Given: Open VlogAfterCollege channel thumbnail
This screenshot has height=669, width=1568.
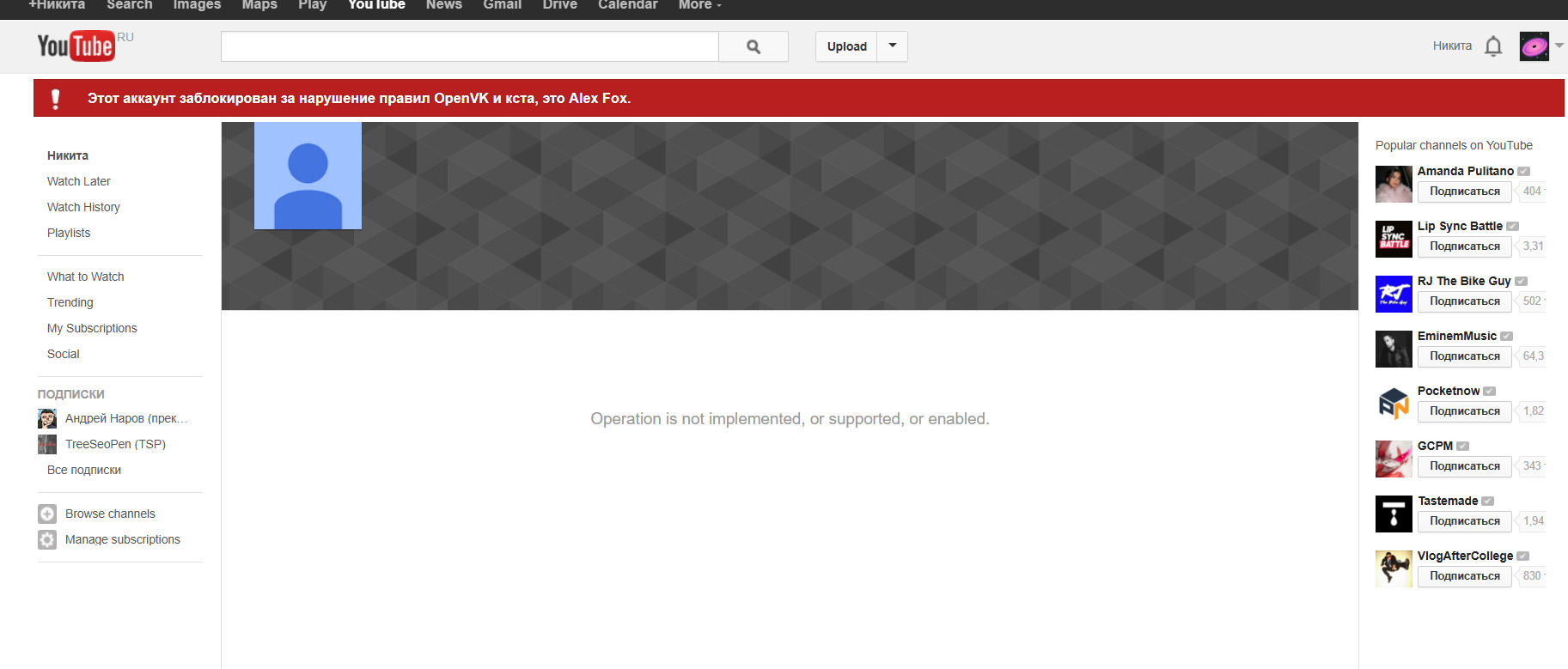Looking at the screenshot, I should (1394, 569).
